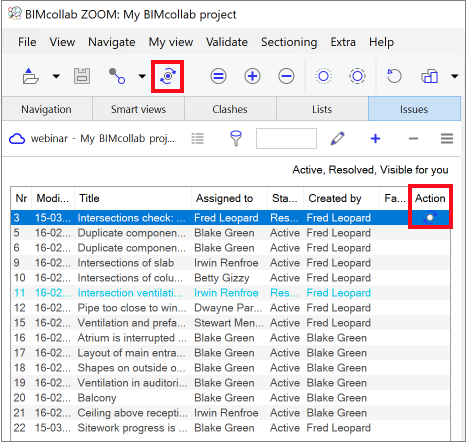The image size is (466, 443).
Task: Select issue 'Balcony'
Action: click(230, 398)
